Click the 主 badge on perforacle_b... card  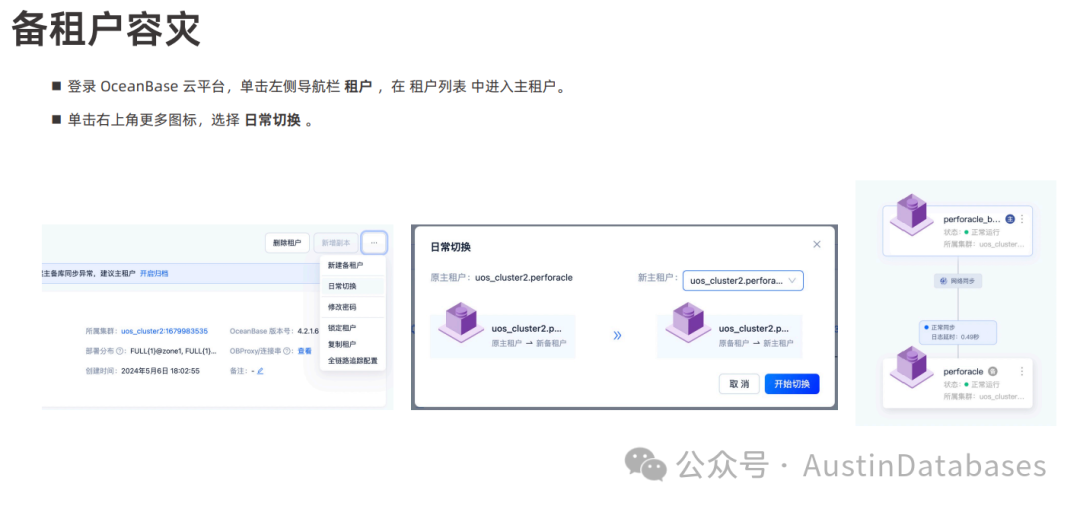click(x=1010, y=219)
